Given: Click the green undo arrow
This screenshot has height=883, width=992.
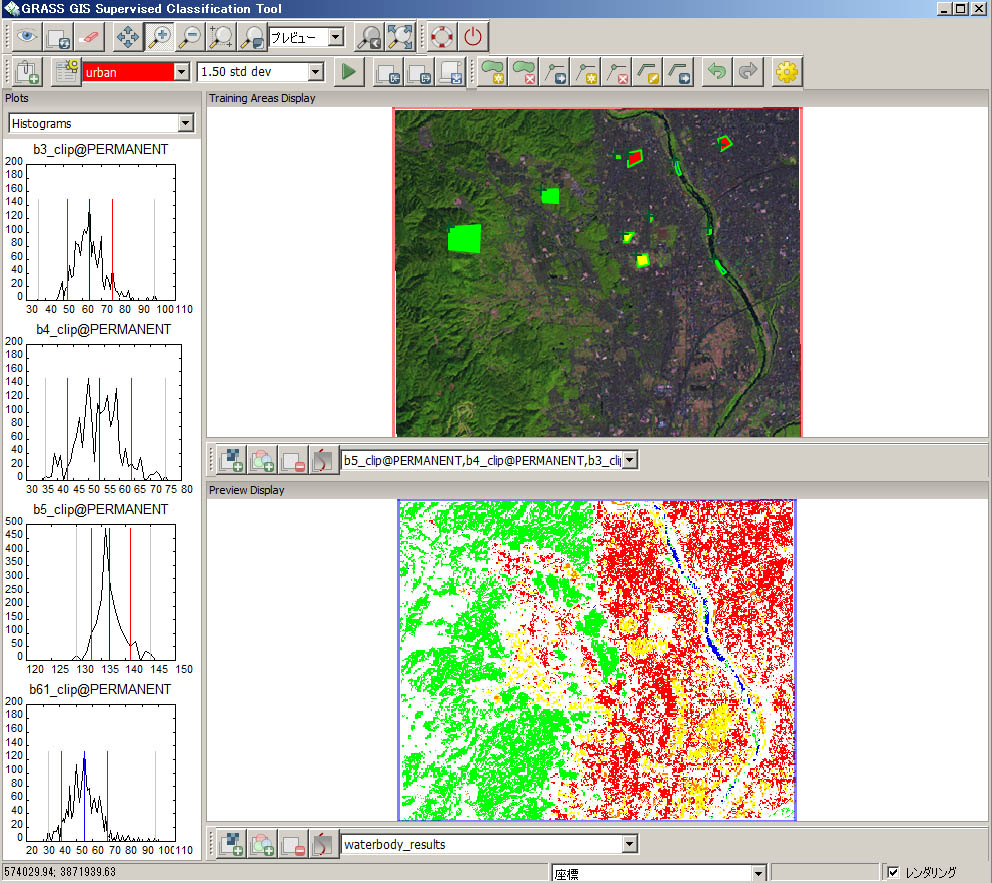Looking at the screenshot, I should (717, 71).
